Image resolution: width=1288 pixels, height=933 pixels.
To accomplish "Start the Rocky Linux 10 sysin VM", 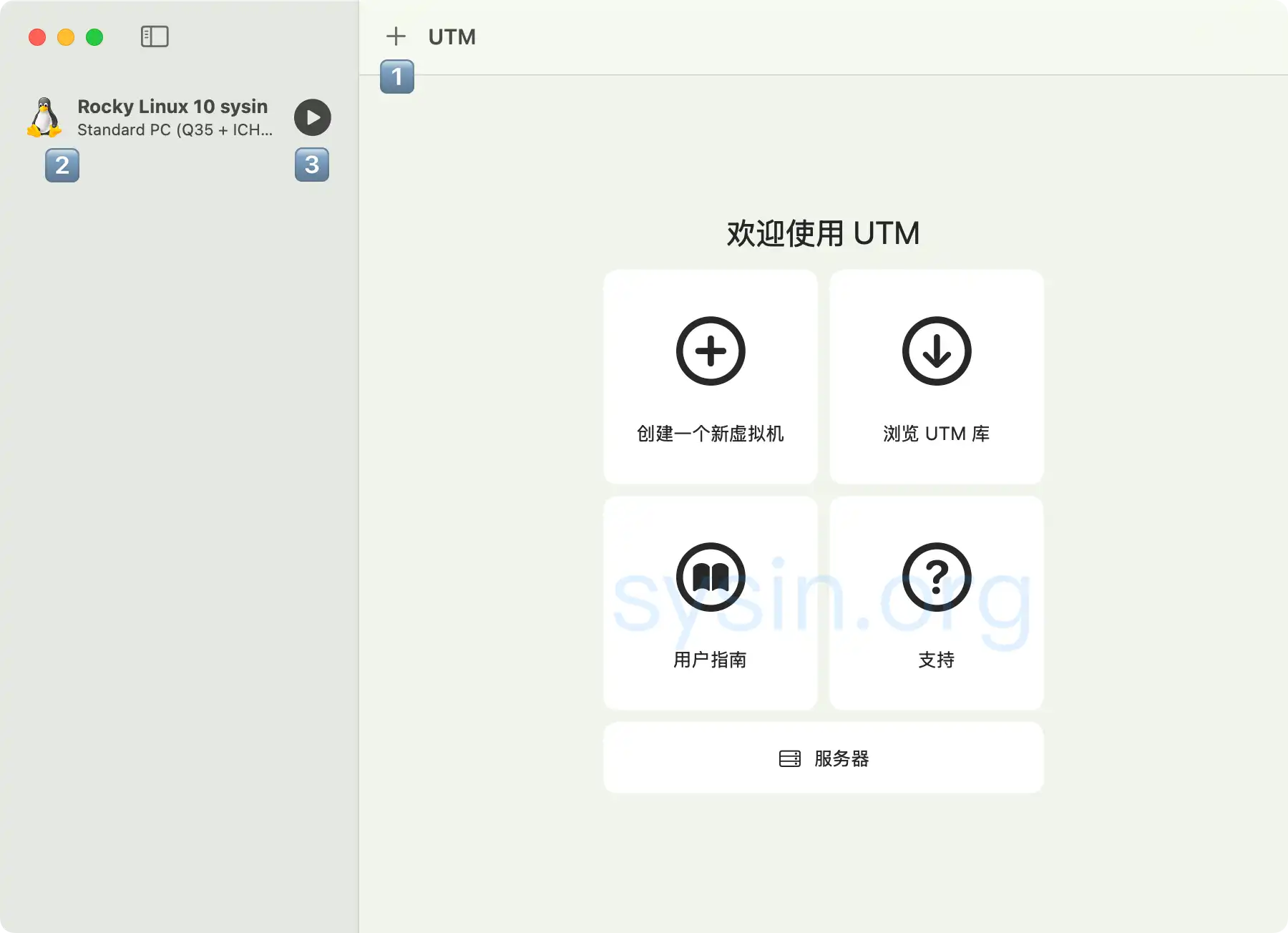I will coord(313,117).
